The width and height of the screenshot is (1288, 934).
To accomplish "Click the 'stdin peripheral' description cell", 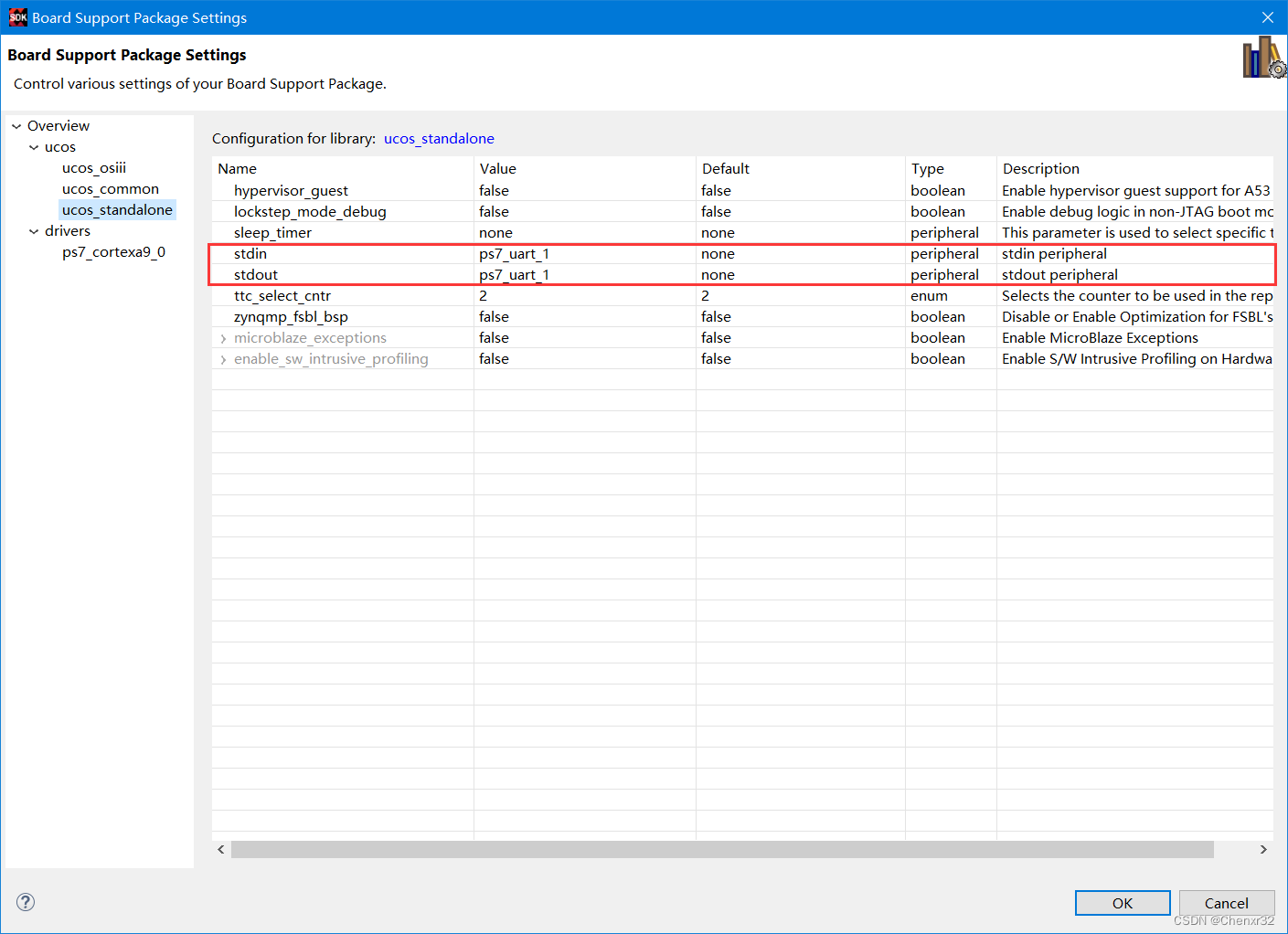I will click(1135, 254).
